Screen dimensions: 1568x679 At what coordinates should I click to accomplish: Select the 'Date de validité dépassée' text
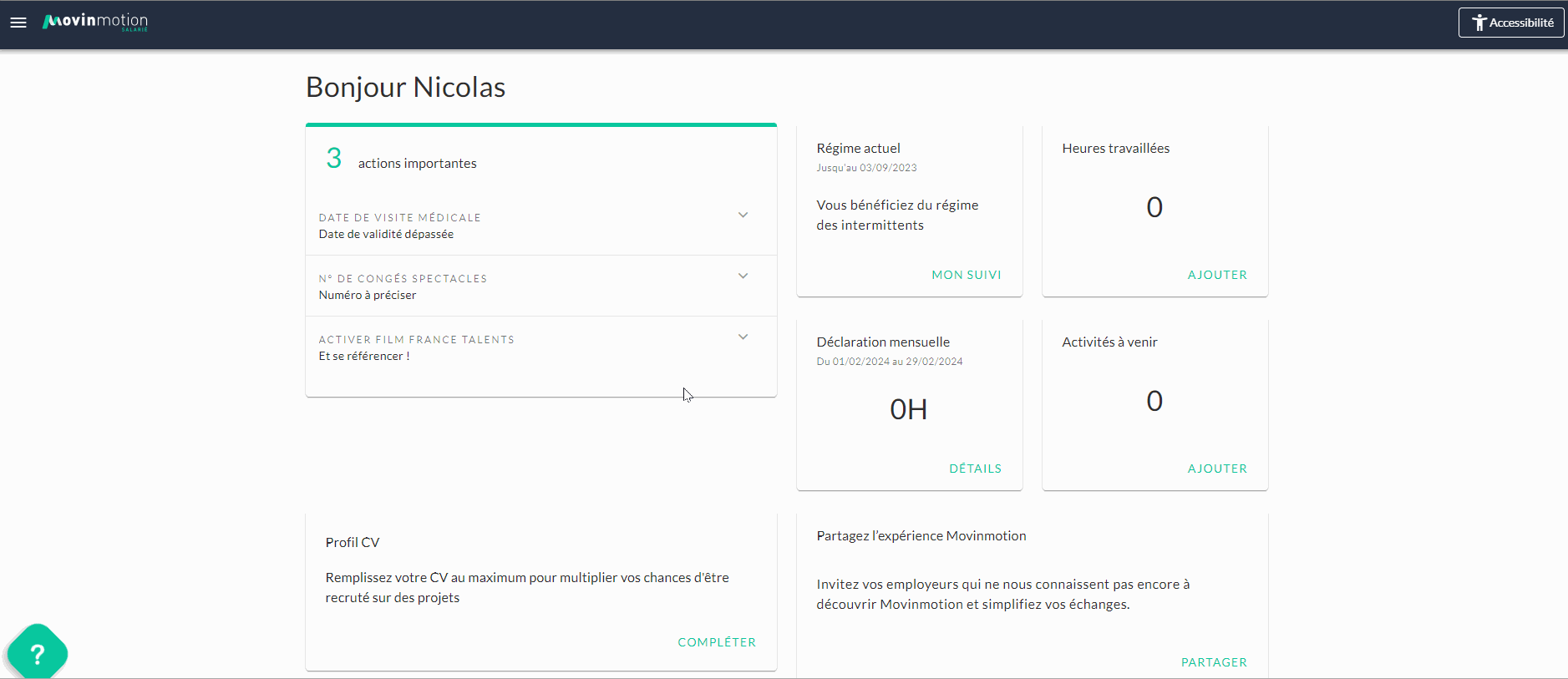tap(386, 234)
